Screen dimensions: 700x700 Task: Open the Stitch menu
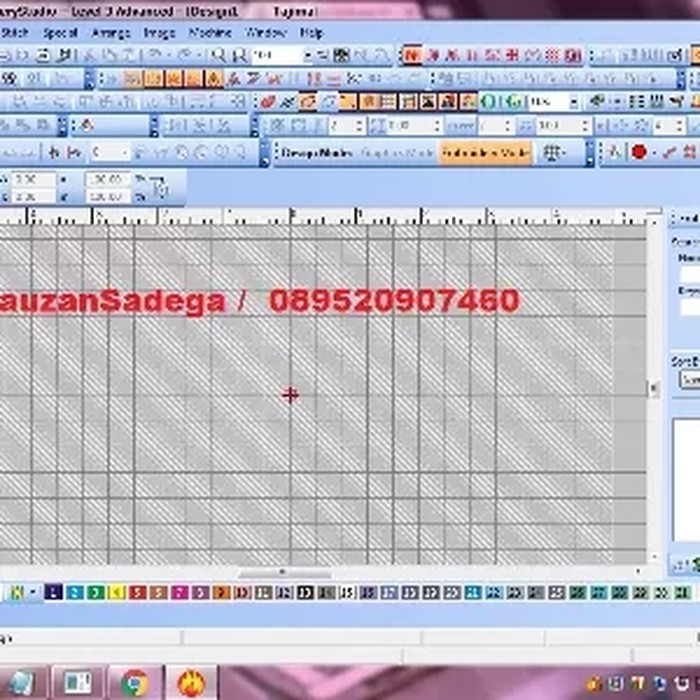click(x=15, y=33)
